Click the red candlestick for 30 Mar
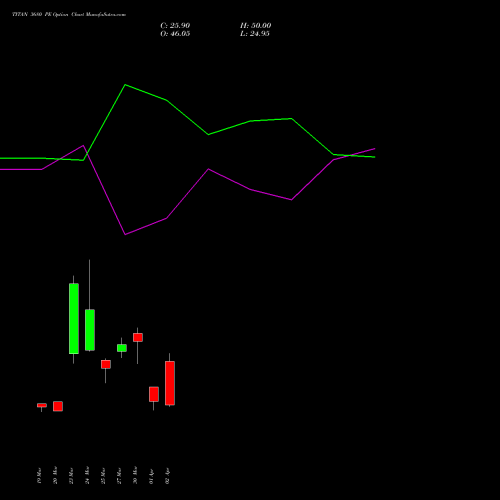This screenshot has height=500, width=500. pos(138,337)
